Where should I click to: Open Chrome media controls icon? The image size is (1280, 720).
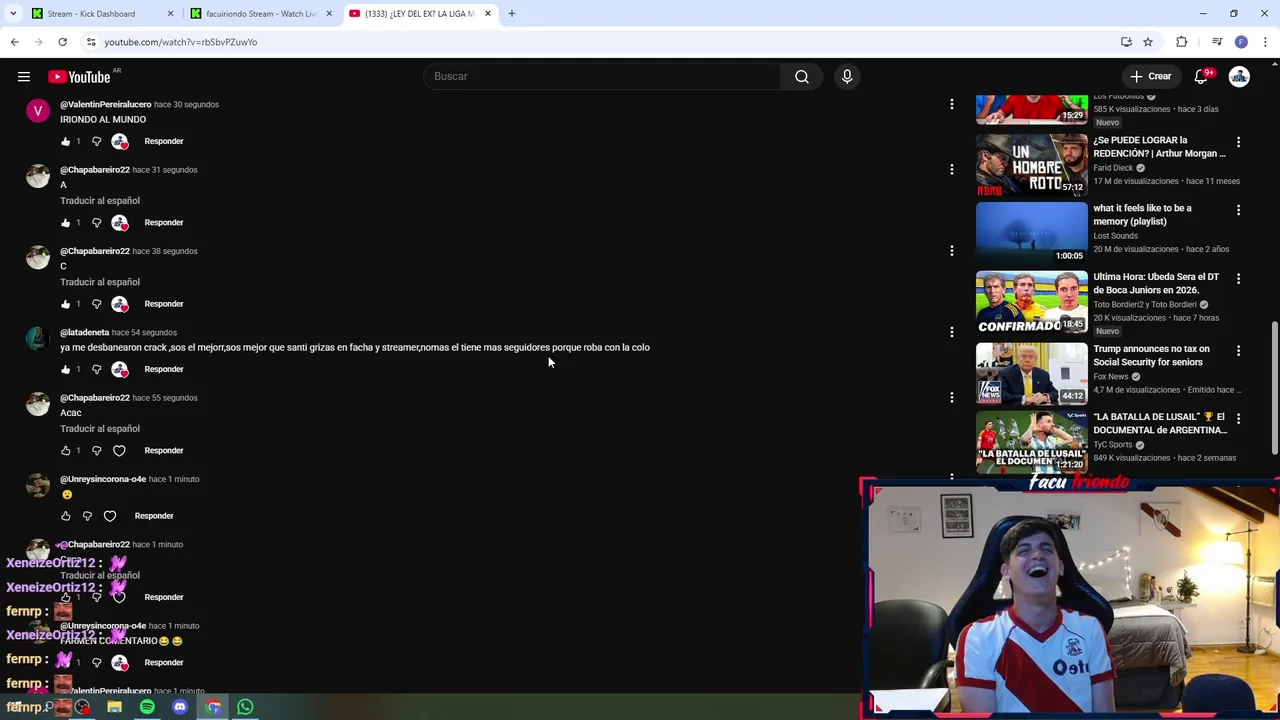click(x=1217, y=42)
